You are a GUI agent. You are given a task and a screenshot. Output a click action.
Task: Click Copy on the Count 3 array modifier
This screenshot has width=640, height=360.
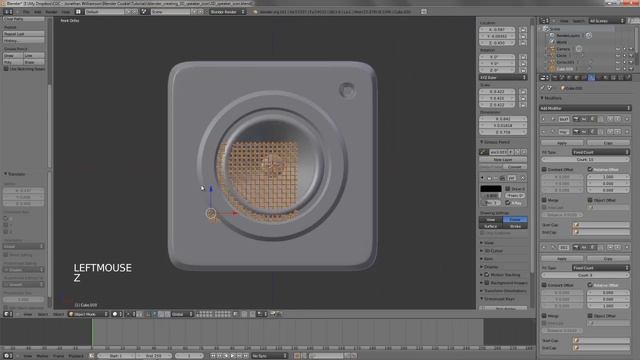(x=608, y=259)
